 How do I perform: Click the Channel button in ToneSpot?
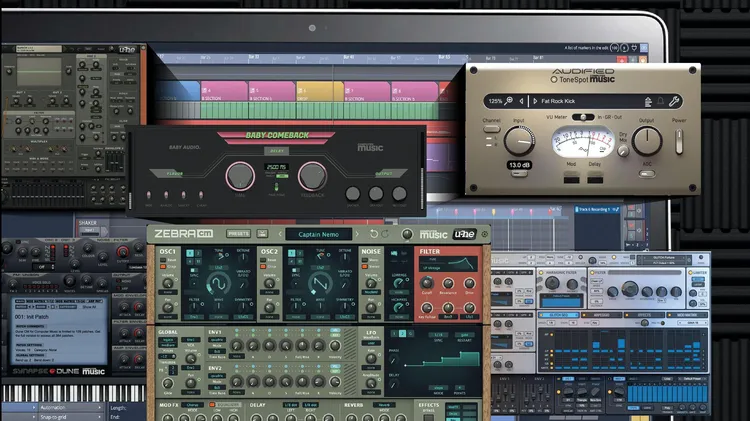click(x=491, y=129)
